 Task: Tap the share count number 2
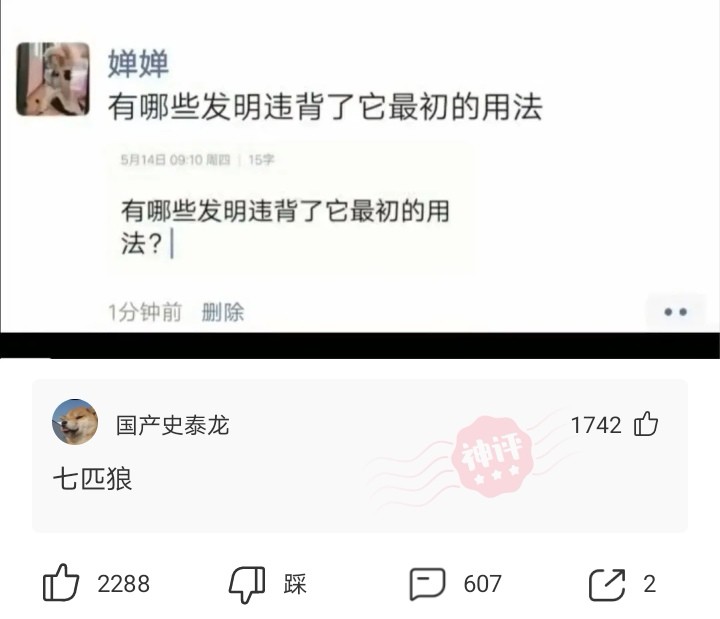(x=649, y=584)
